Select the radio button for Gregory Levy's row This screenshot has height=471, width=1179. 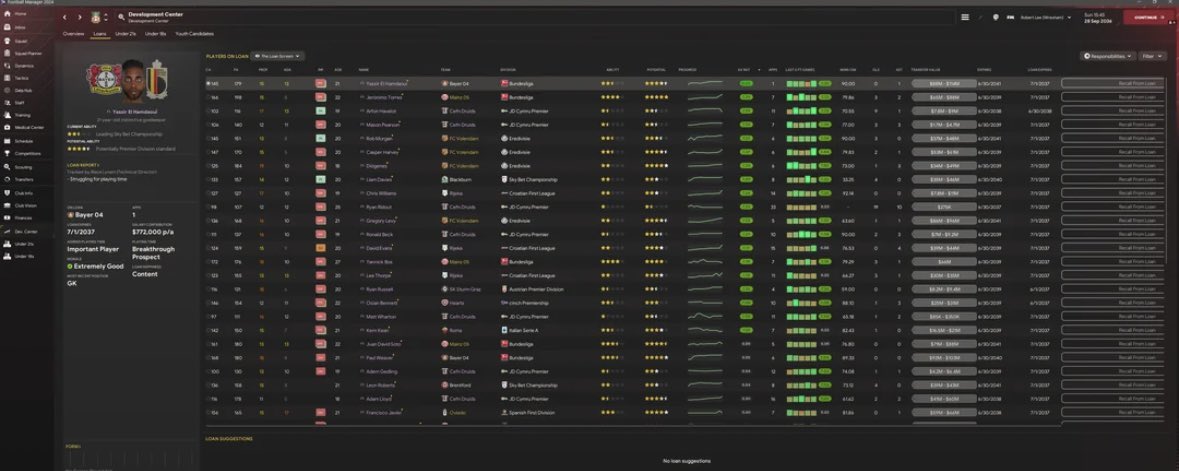click(208, 221)
